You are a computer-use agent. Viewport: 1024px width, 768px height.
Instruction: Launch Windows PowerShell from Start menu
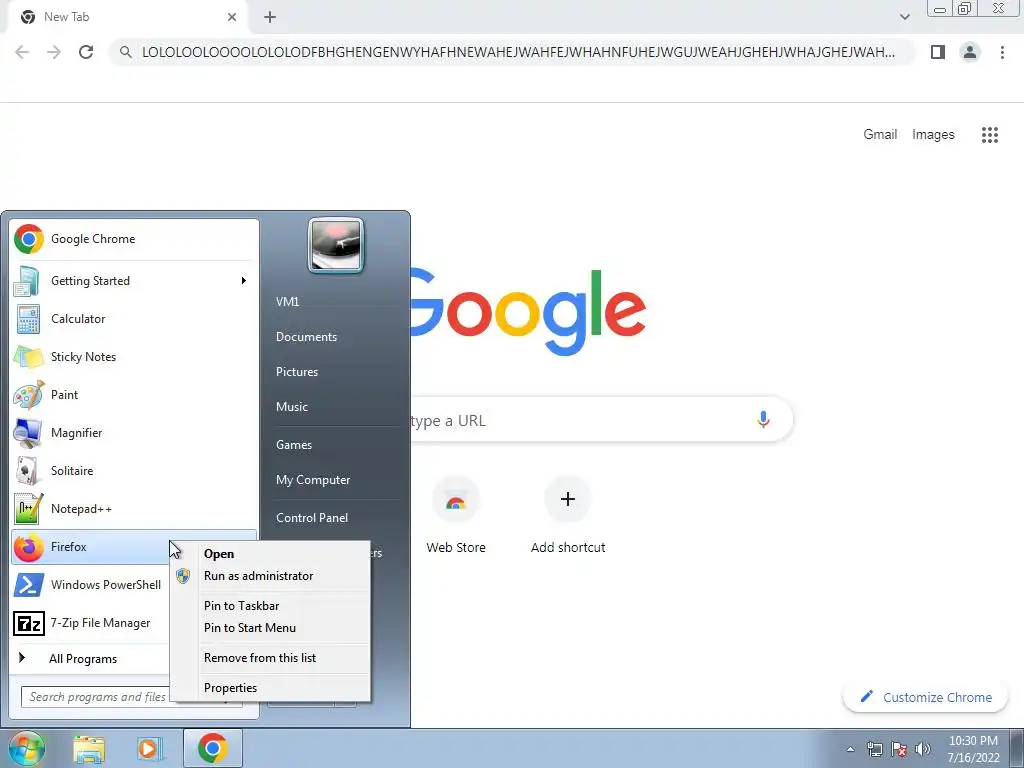pos(91,584)
